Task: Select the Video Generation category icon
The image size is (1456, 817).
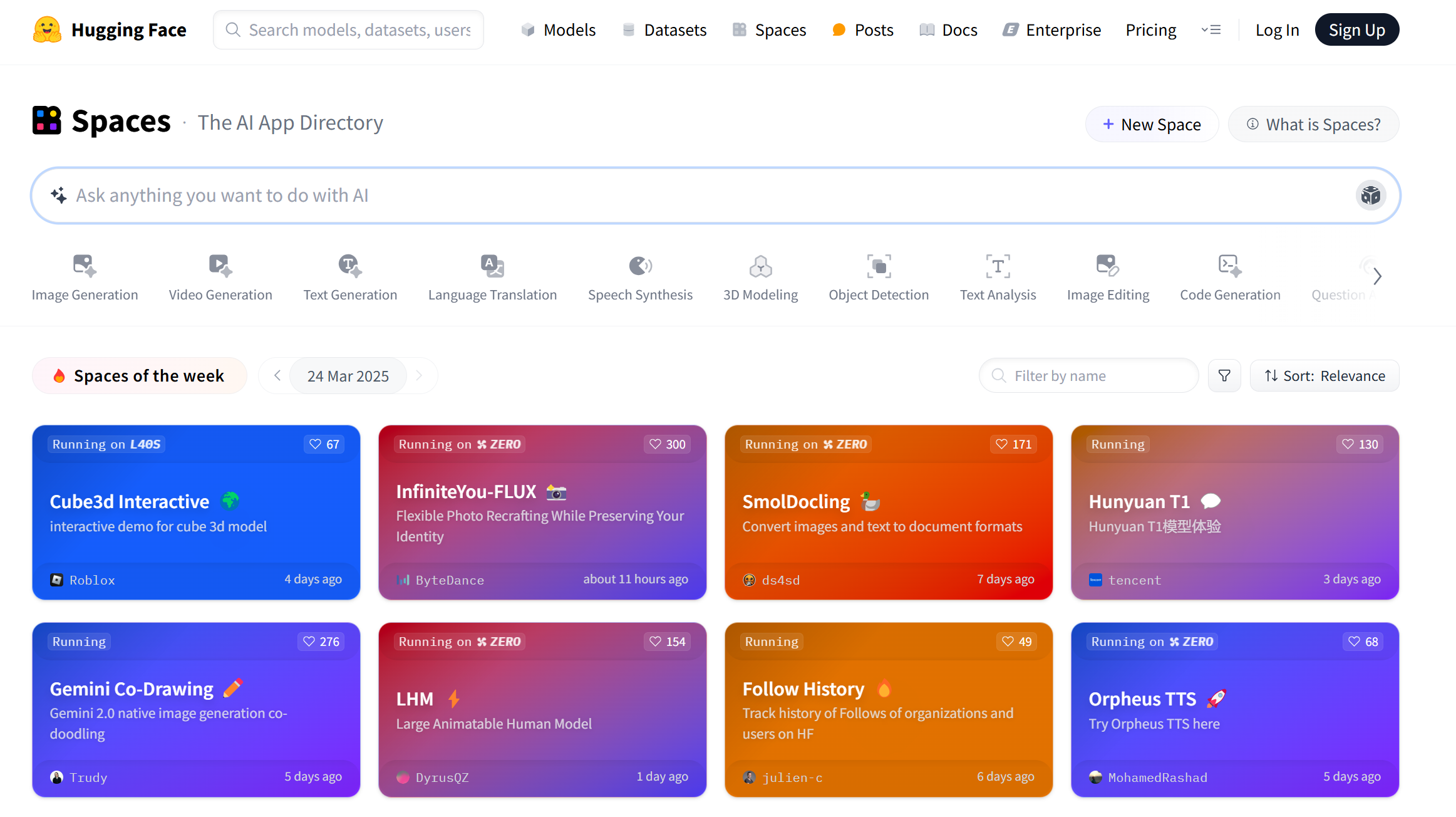Action: click(220, 266)
